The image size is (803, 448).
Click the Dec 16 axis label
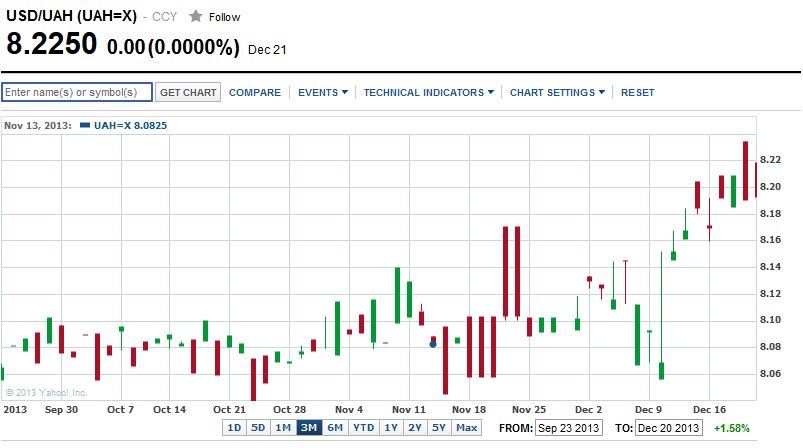click(709, 410)
